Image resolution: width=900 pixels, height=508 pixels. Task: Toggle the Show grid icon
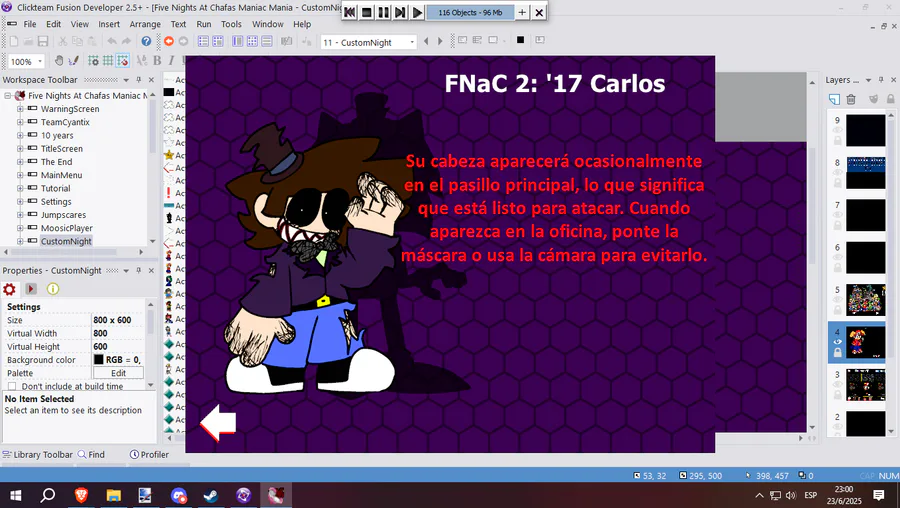108,61
